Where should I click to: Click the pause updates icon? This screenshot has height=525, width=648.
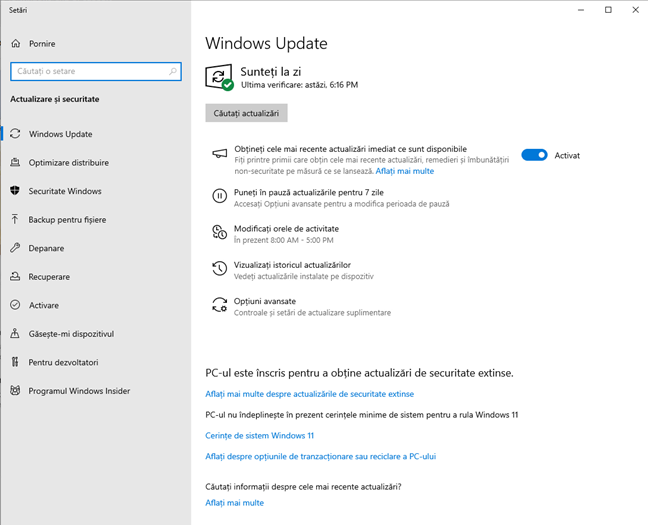coord(220,197)
